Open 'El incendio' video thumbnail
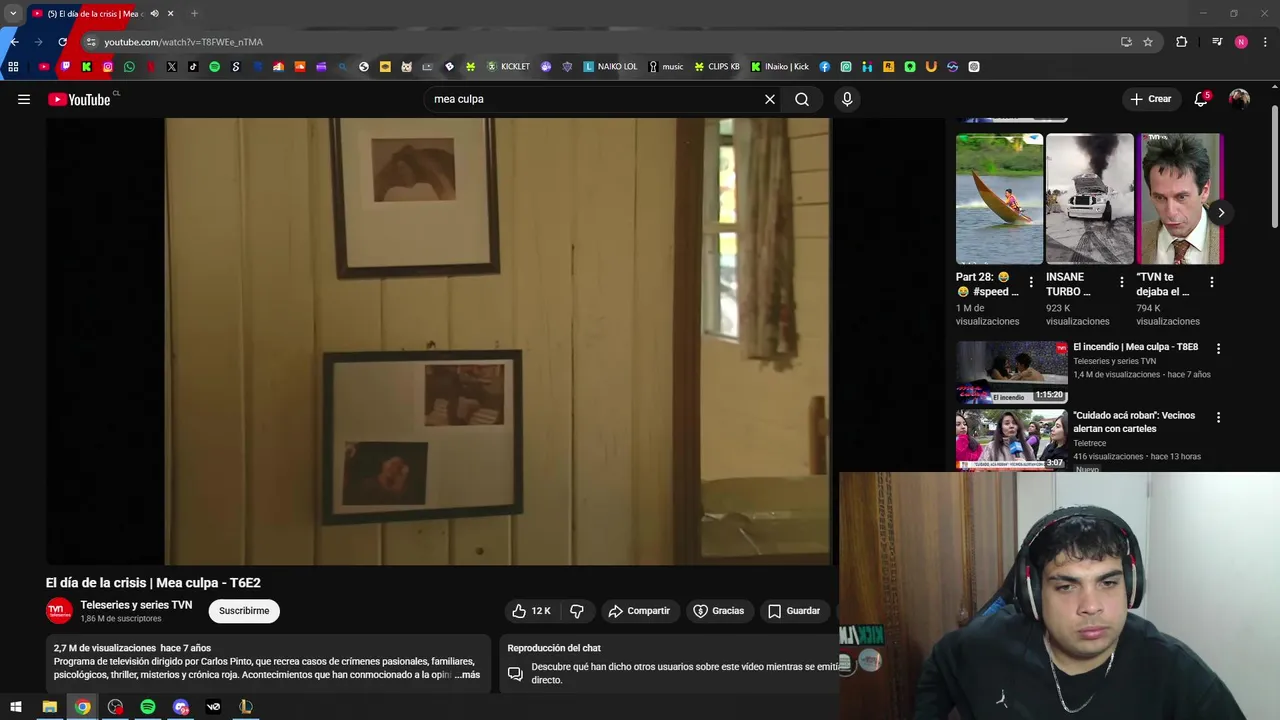1280x720 pixels. (1012, 372)
